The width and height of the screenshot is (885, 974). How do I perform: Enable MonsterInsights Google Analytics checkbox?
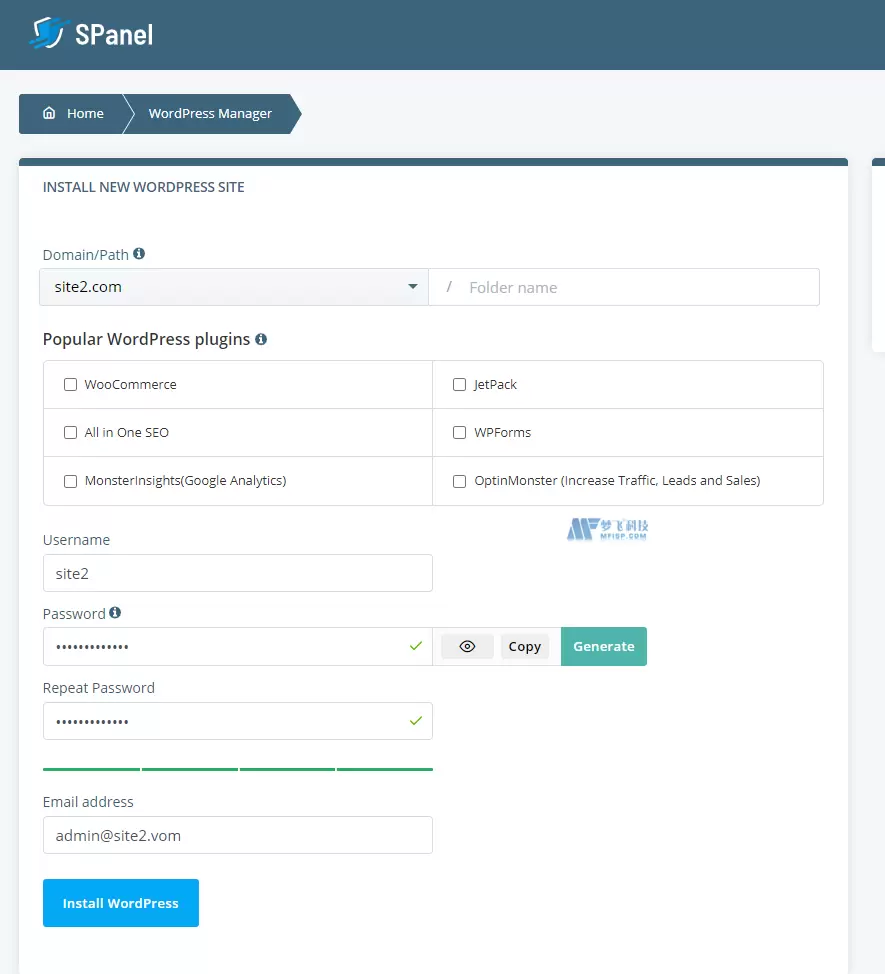(70, 481)
